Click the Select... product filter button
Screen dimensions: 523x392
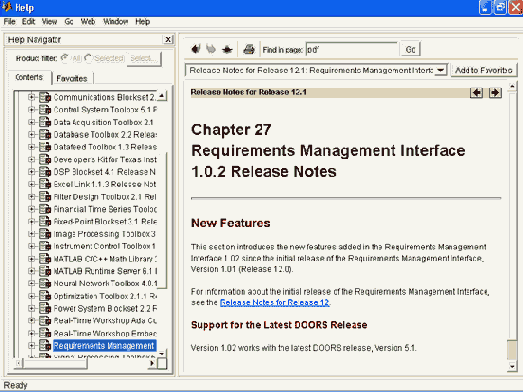coord(144,58)
